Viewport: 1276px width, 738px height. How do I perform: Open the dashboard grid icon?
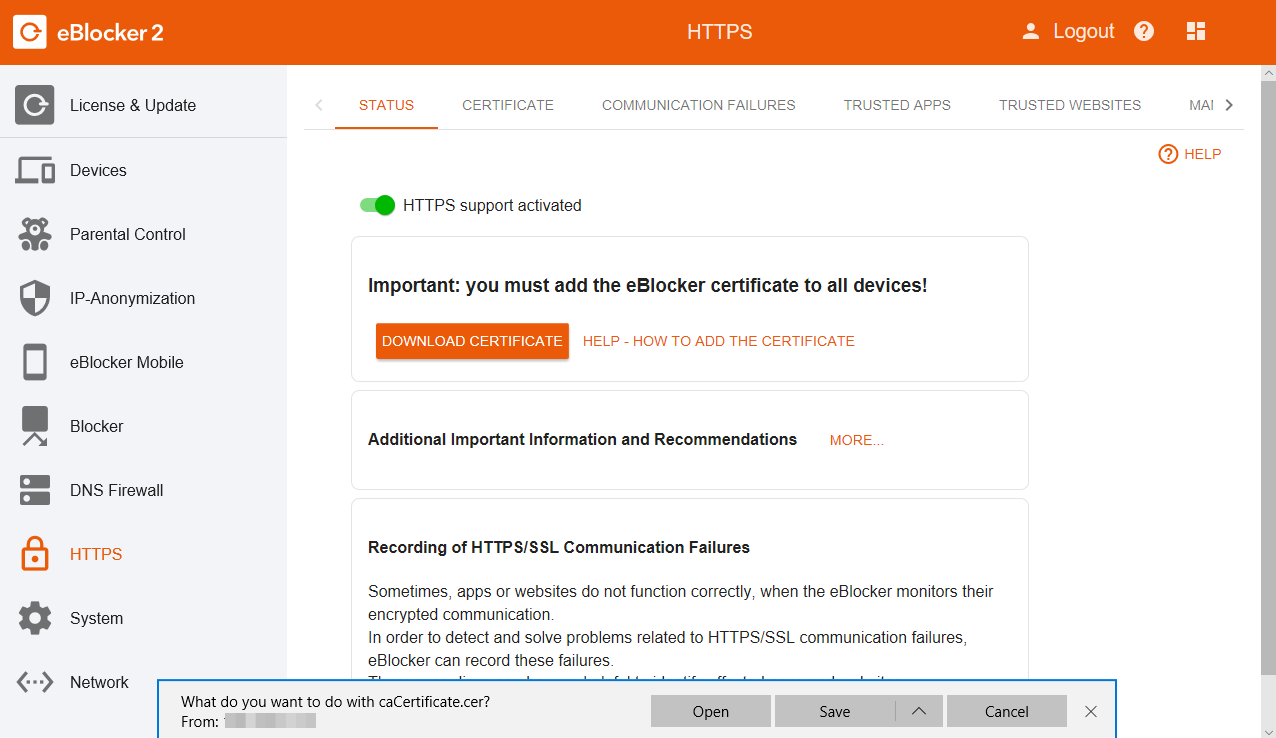1196,32
